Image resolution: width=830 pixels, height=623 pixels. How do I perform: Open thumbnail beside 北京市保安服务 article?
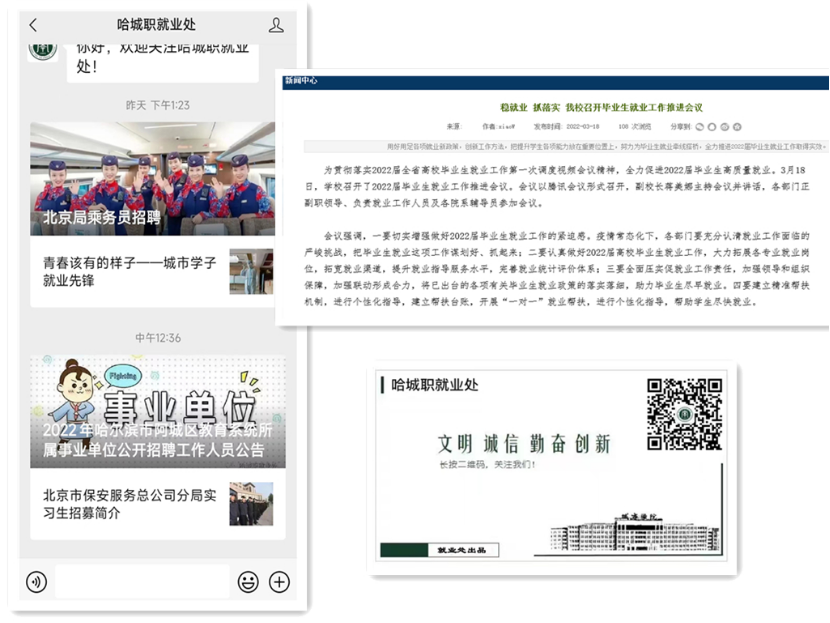point(251,504)
